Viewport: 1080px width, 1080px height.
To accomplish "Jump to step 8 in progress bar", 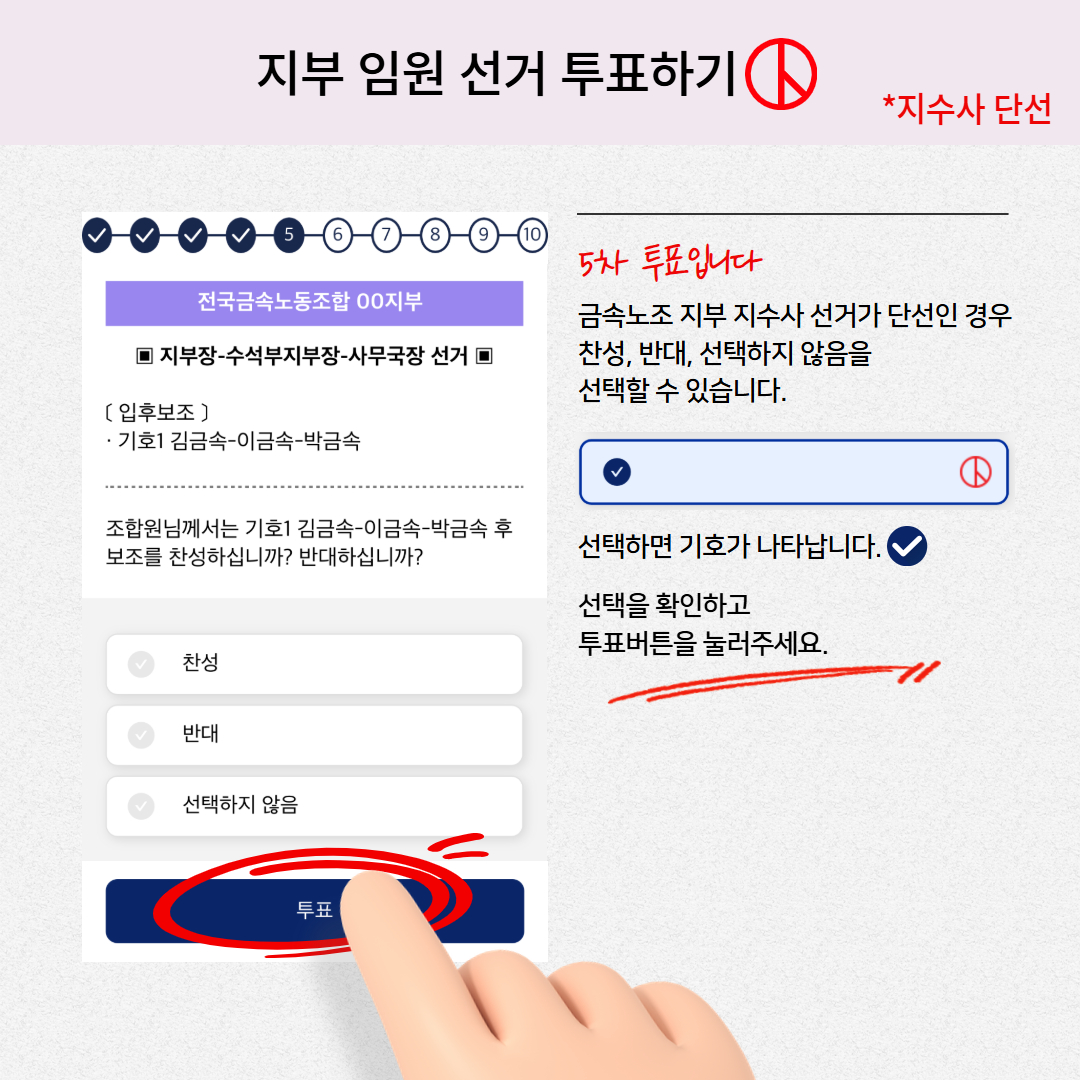I will (x=435, y=235).
